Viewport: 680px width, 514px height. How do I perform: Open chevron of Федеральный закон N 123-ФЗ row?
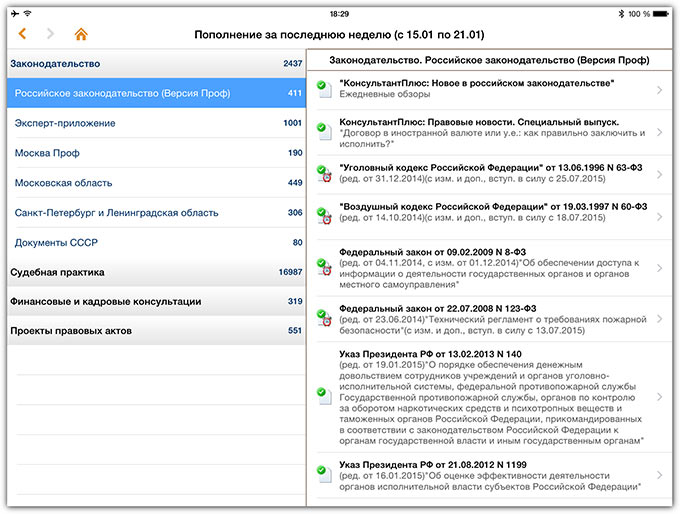pyautogui.click(x=660, y=319)
